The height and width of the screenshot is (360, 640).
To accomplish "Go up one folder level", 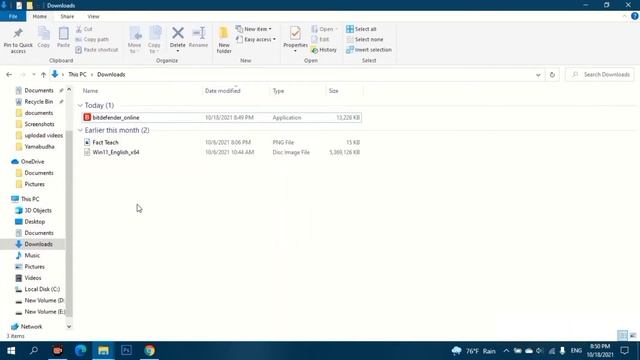I will coord(43,75).
